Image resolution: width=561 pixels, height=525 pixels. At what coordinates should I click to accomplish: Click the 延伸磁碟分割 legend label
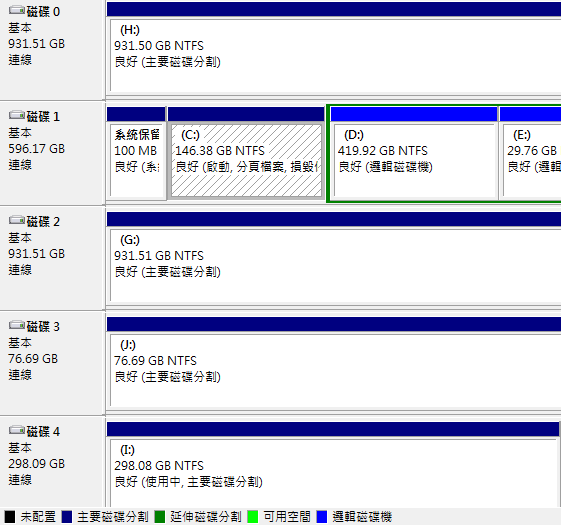pyautogui.click(x=206, y=517)
